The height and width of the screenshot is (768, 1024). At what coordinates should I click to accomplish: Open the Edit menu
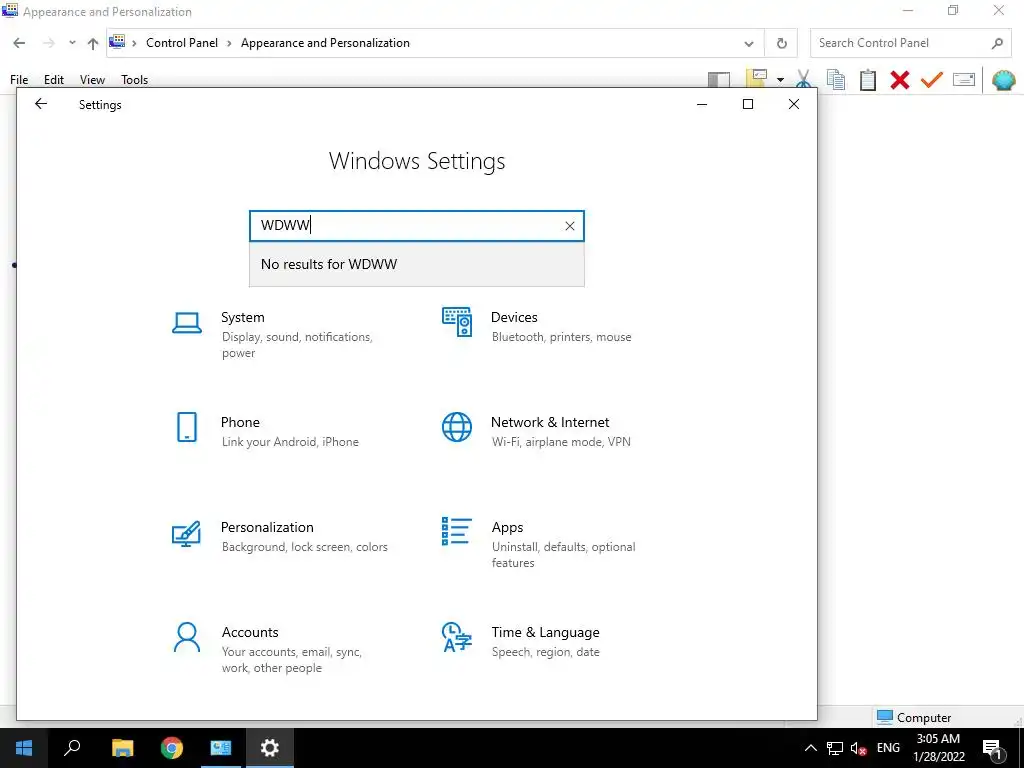(x=54, y=80)
